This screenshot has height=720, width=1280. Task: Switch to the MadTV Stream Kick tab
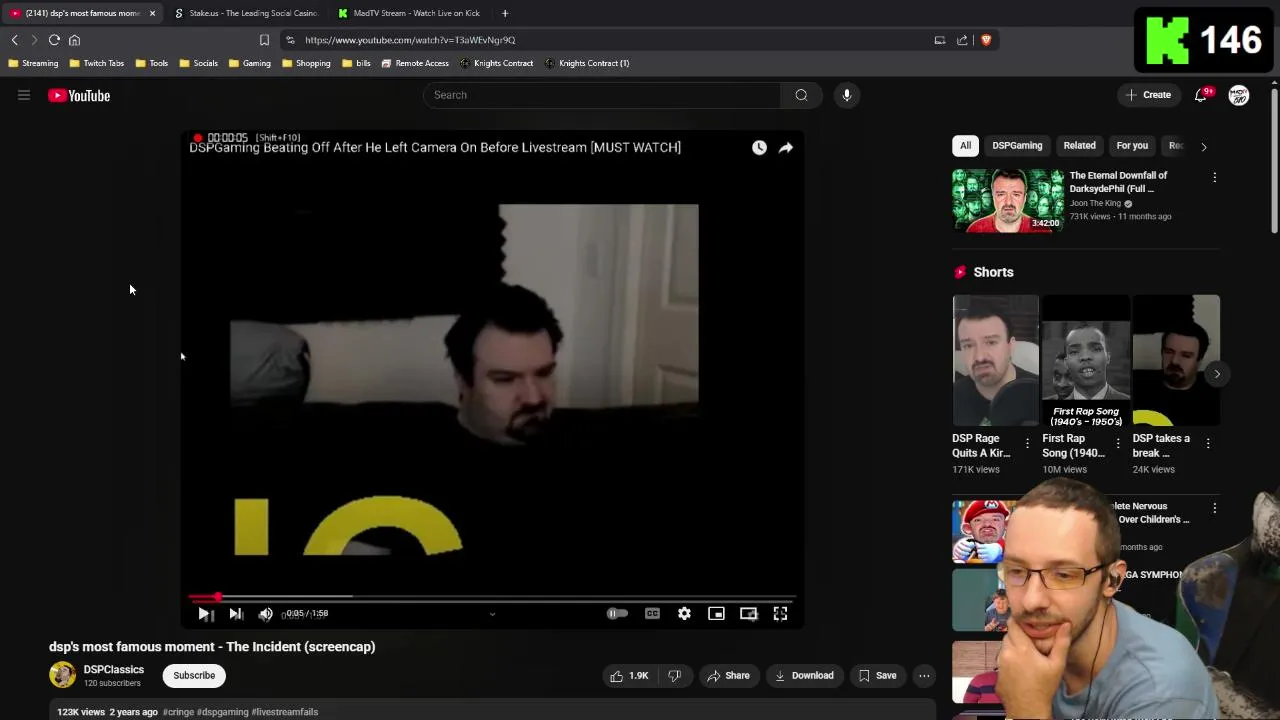(410, 13)
